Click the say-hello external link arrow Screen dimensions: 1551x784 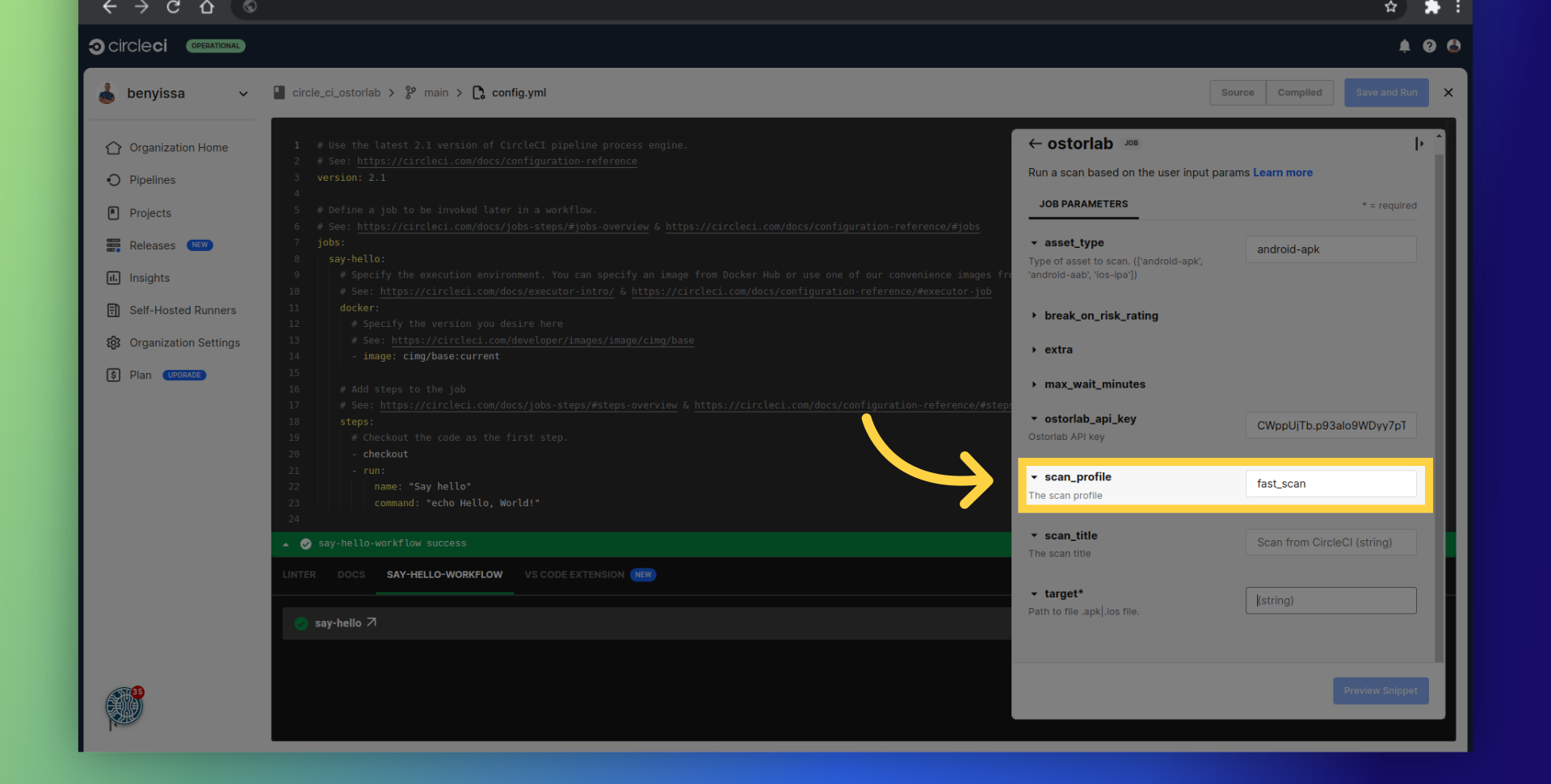[x=372, y=623]
